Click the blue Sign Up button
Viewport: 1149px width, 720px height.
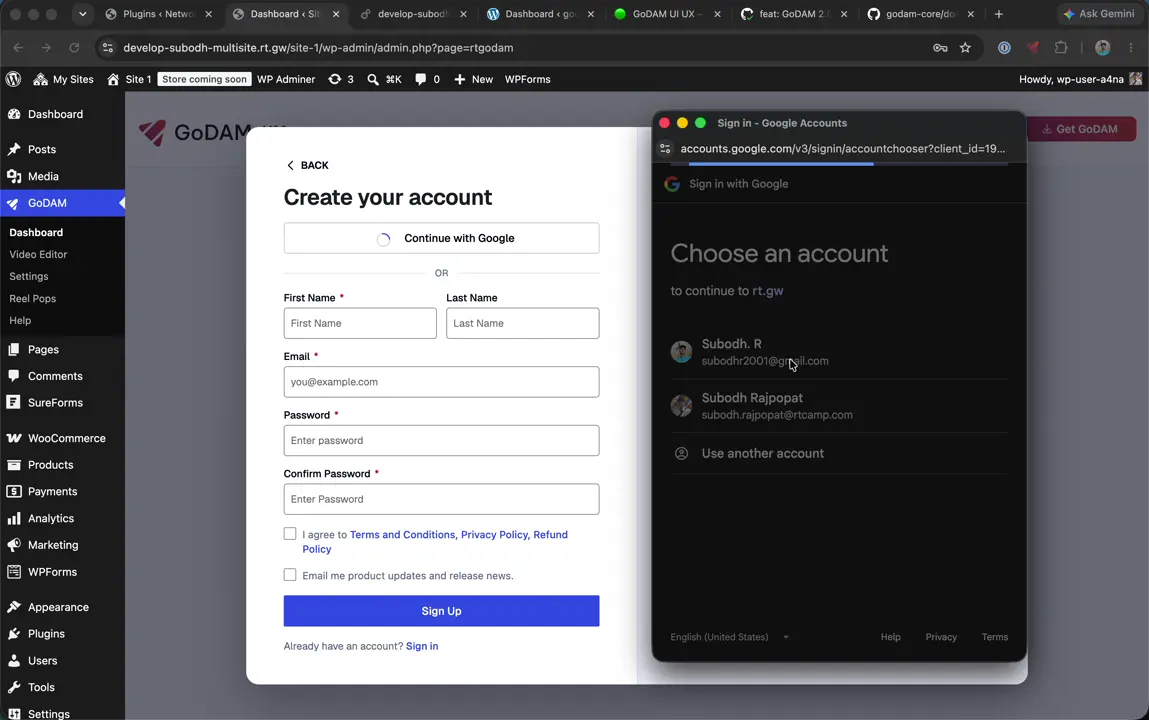tap(441, 611)
